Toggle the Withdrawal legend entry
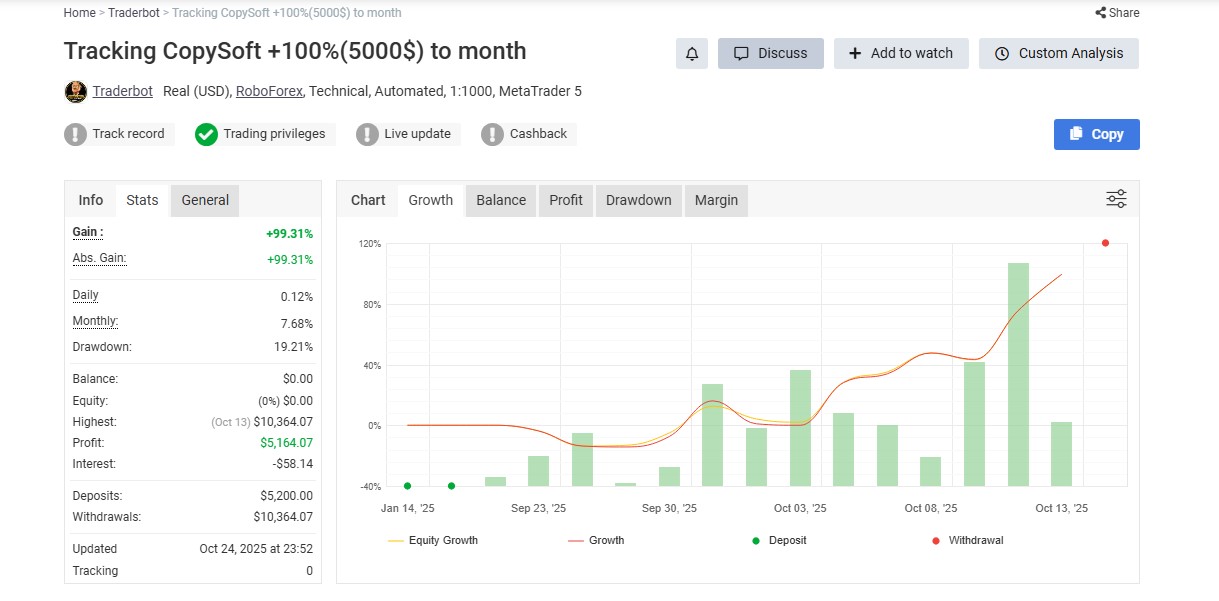The image size is (1219, 601). pyautogui.click(x=967, y=540)
